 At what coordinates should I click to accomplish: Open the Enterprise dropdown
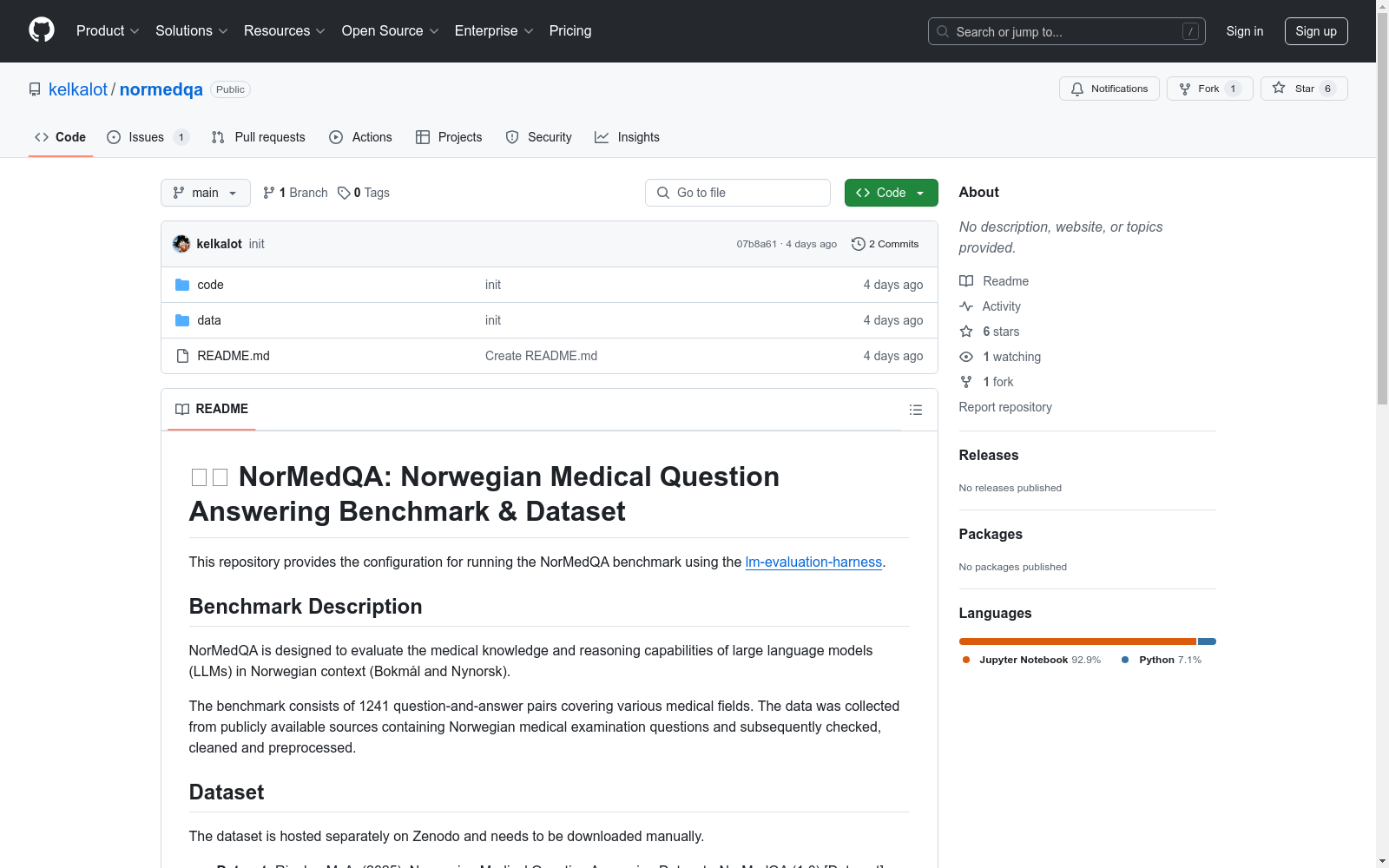pos(494,30)
